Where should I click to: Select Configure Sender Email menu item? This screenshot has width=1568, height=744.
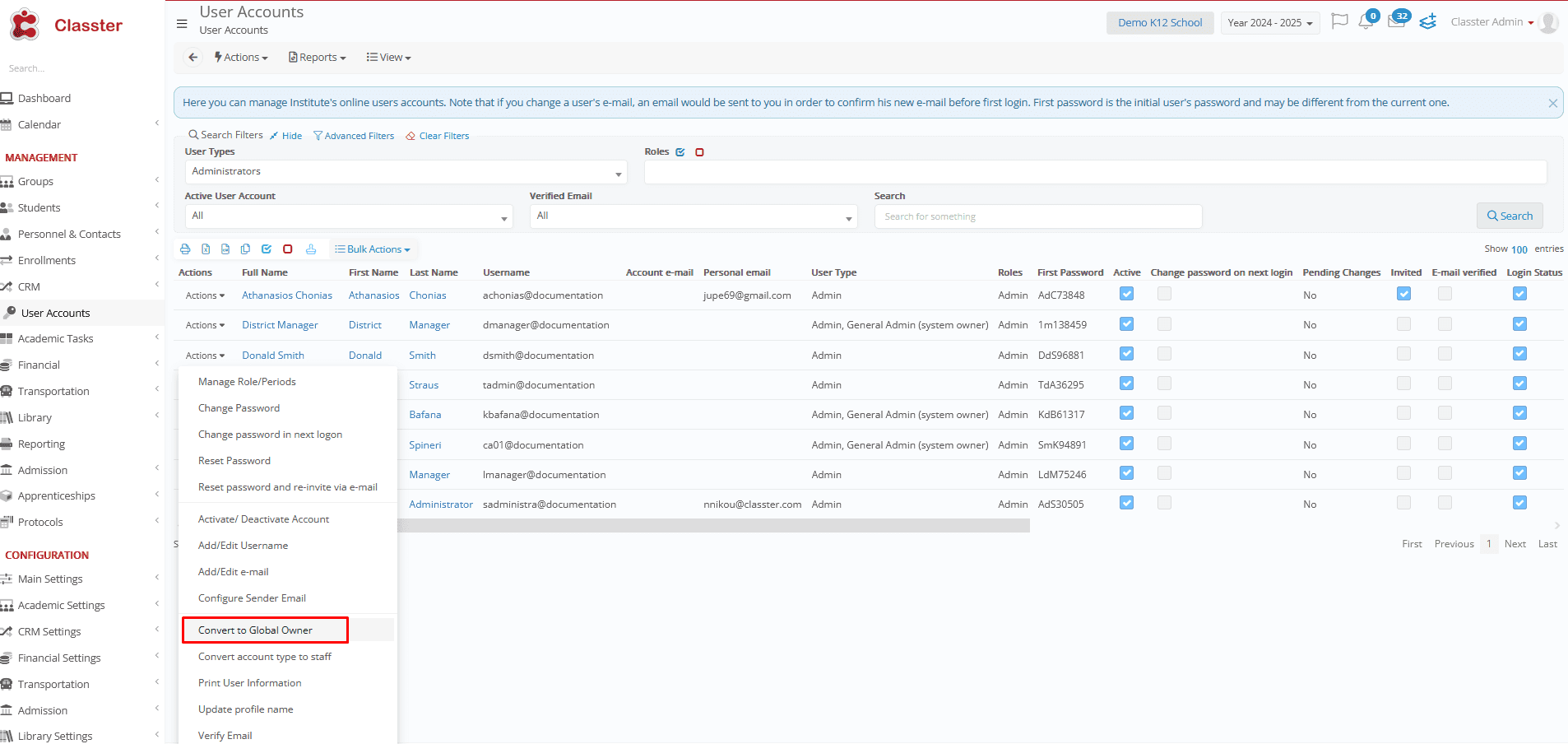[x=252, y=598]
